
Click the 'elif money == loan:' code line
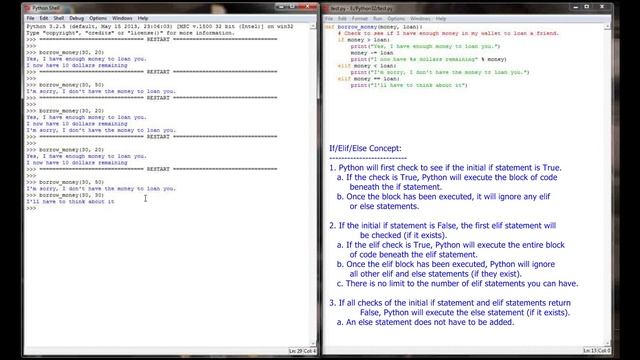[368, 79]
